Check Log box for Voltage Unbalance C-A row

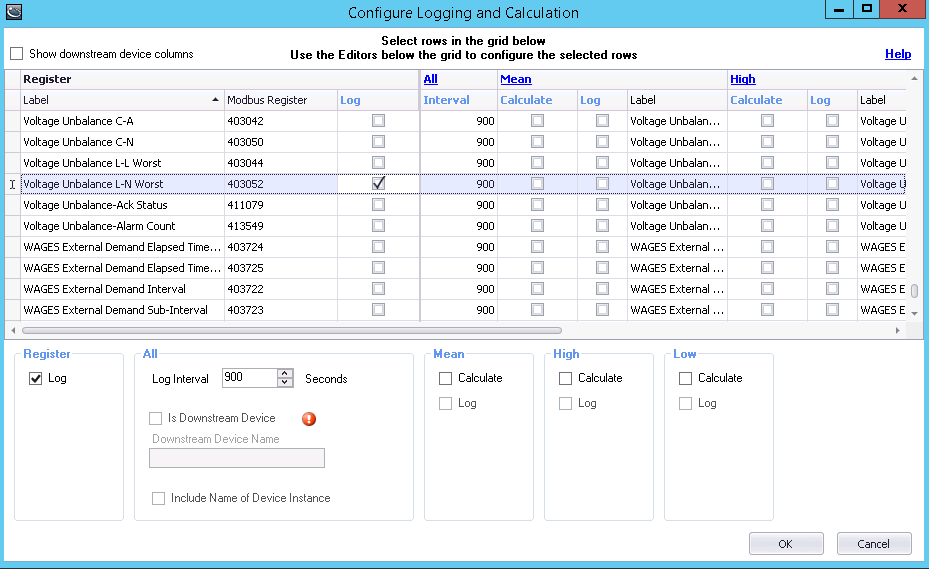379,121
